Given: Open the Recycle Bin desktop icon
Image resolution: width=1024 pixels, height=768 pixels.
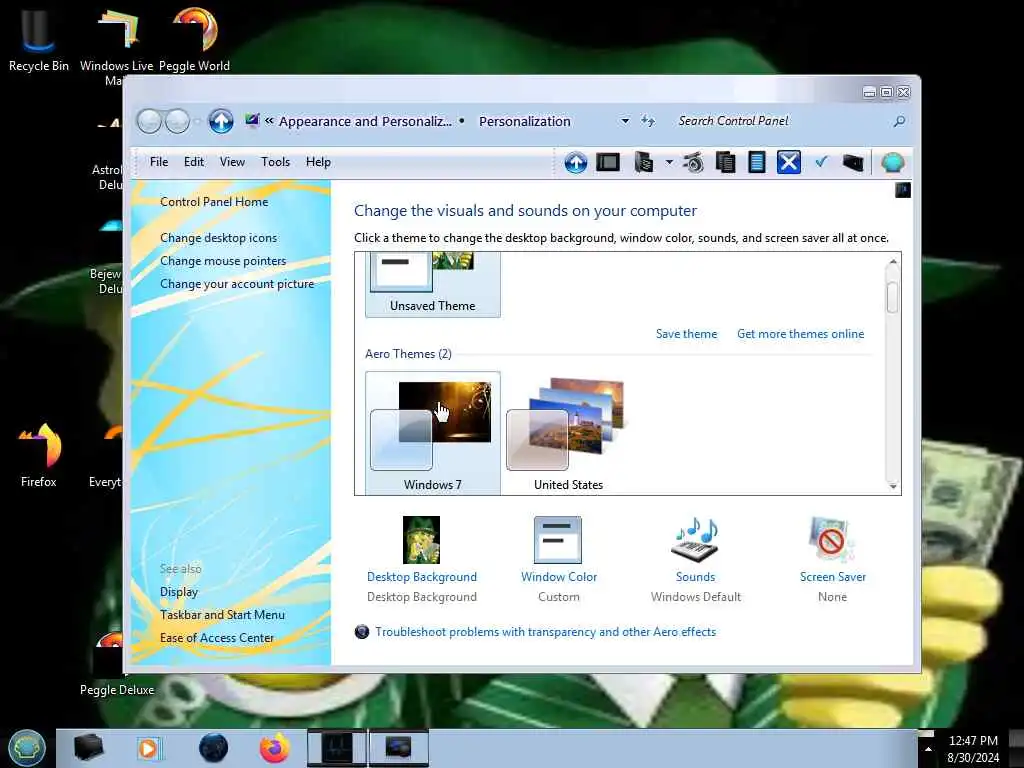Looking at the screenshot, I should pyautogui.click(x=38, y=39).
